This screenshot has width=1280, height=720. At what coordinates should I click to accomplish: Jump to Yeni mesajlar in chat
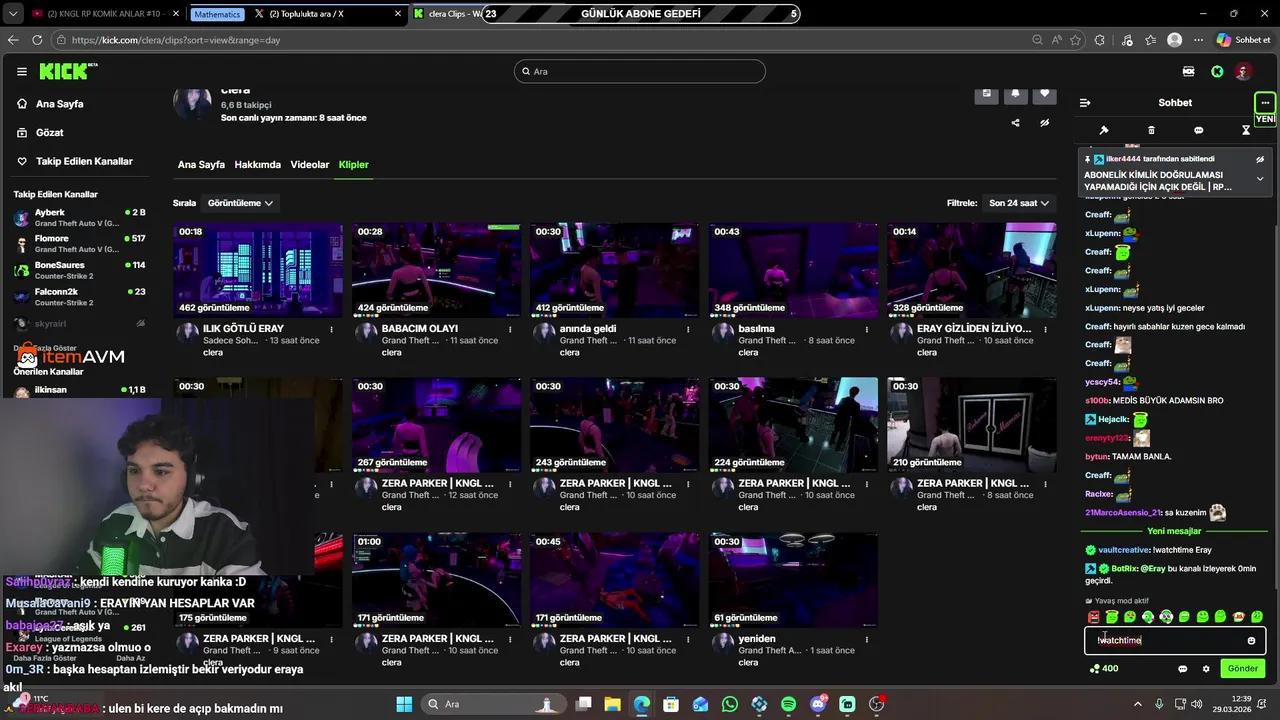[1174, 532]
